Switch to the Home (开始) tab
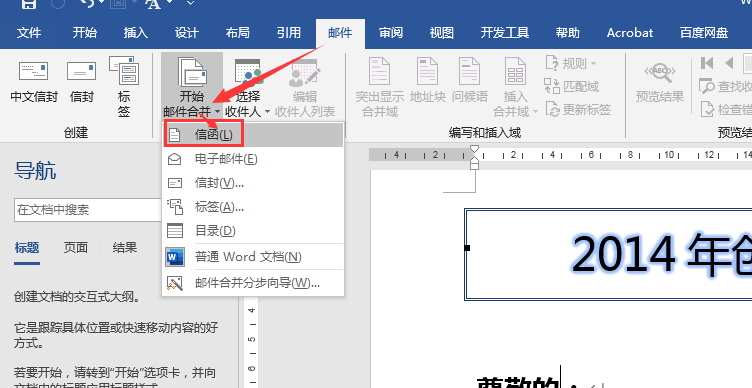752x388 pixels. click(84, 33)
